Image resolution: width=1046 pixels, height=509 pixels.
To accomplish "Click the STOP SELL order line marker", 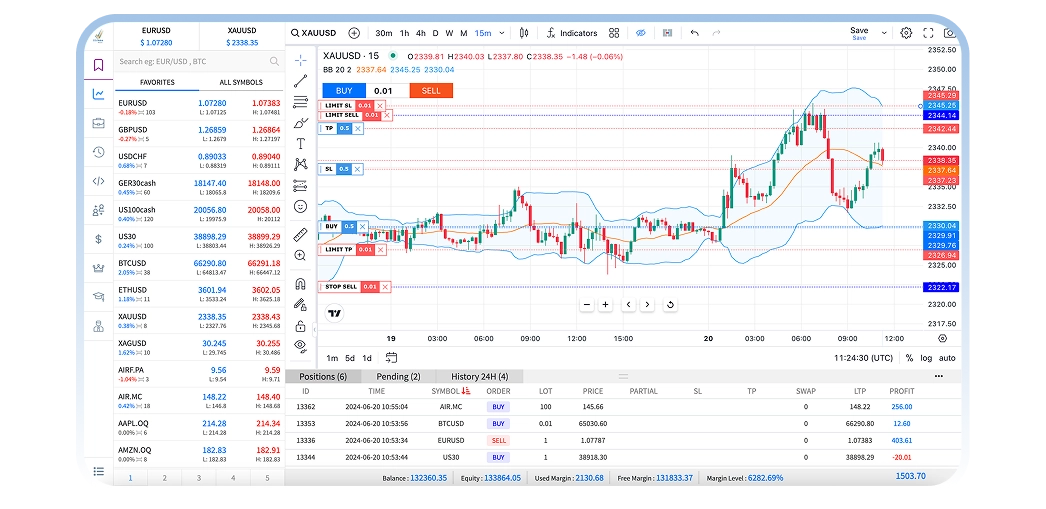I will 341,287.
